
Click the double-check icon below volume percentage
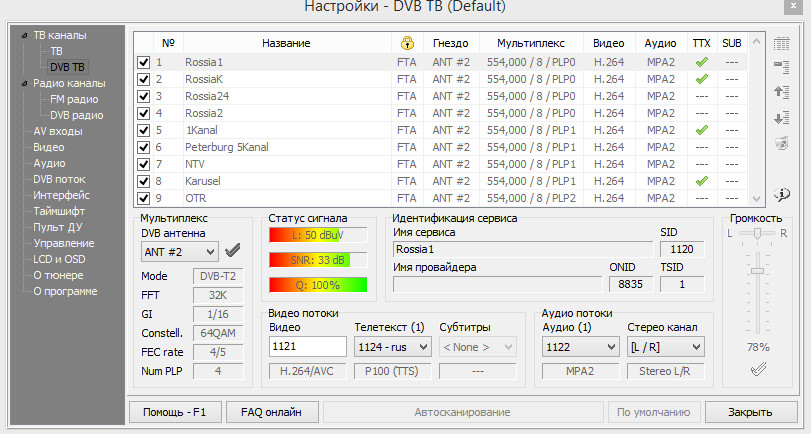(759, 369)
